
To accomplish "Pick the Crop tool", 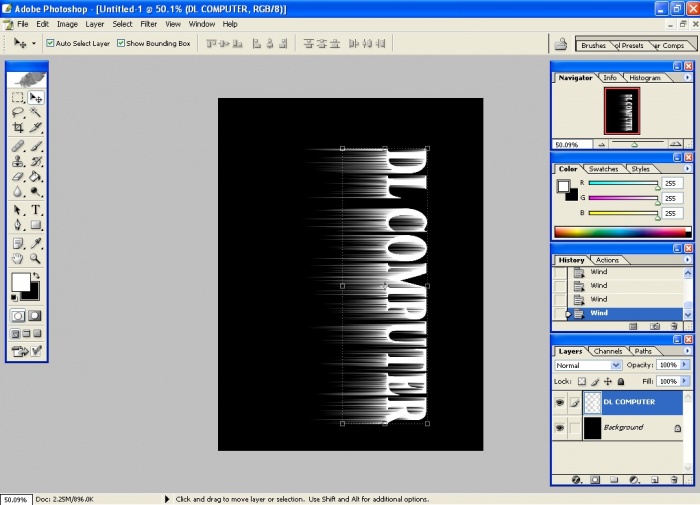I will coord(18,128).
